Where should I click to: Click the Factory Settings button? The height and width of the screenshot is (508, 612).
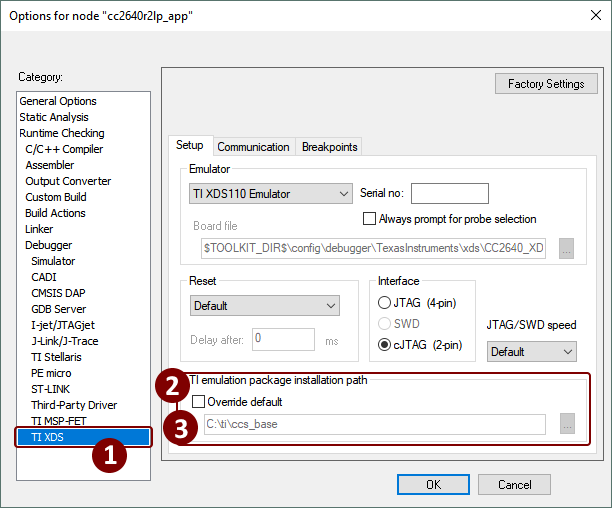[x=546, y=84]
